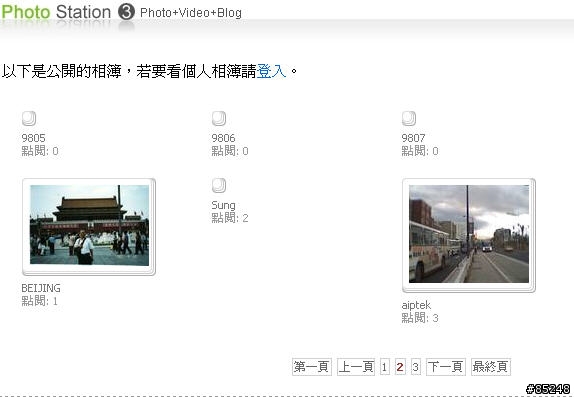Go to last page with 最終頁
The width and height of the screenshot is (574, 397).
pos(491,367)
